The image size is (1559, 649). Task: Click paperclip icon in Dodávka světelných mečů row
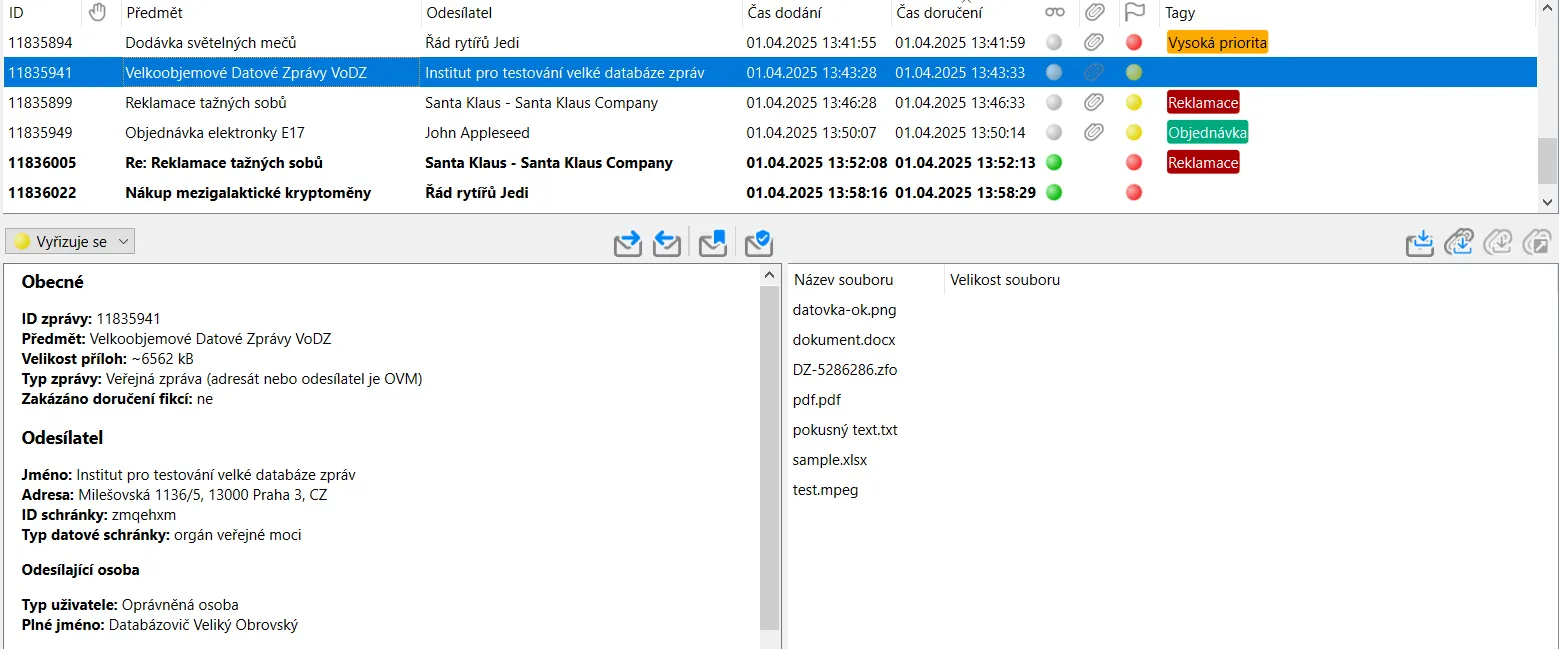pos(1095,43)
